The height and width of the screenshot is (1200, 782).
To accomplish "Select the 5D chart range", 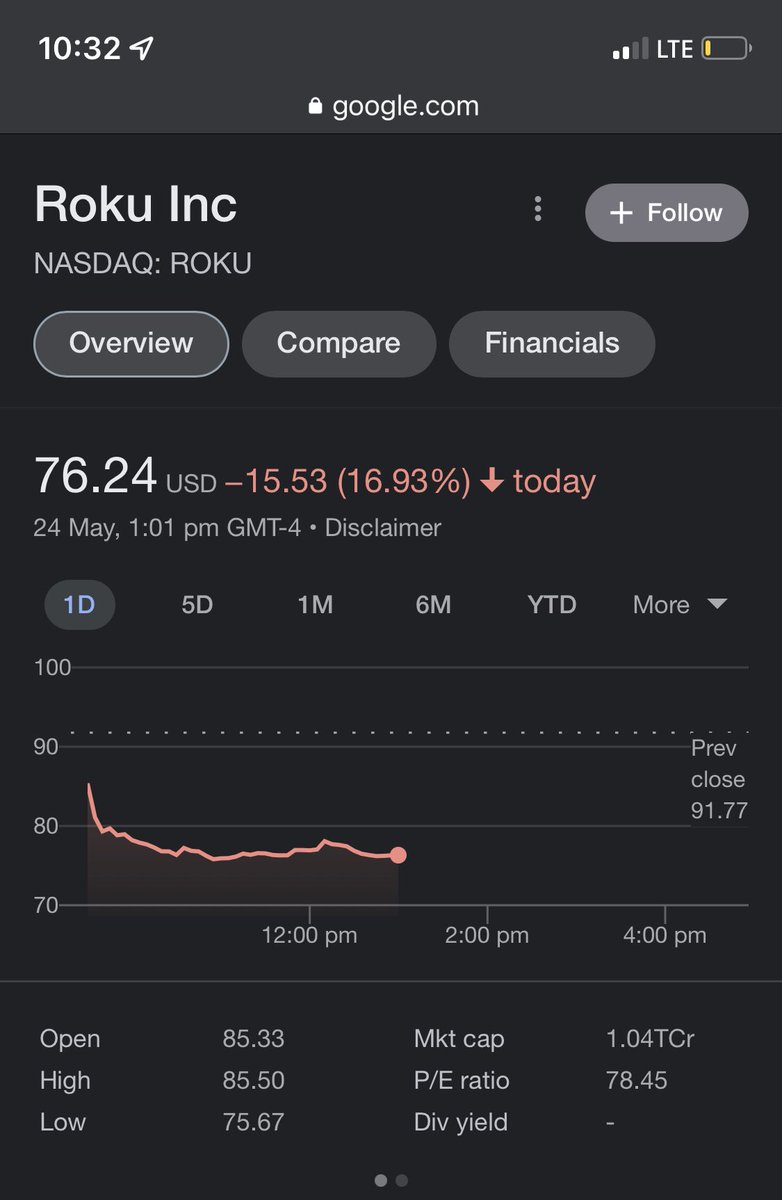I will (x=197, y=605).
